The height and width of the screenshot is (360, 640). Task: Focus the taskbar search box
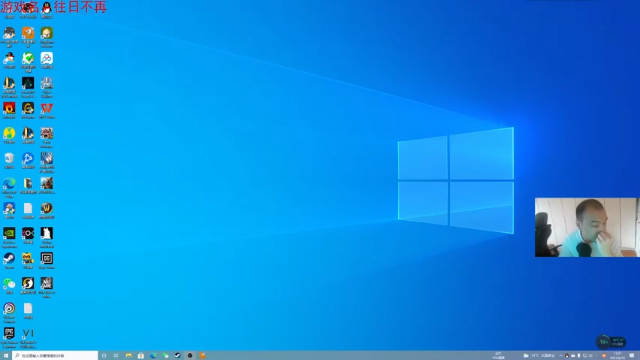coord(55,356)
